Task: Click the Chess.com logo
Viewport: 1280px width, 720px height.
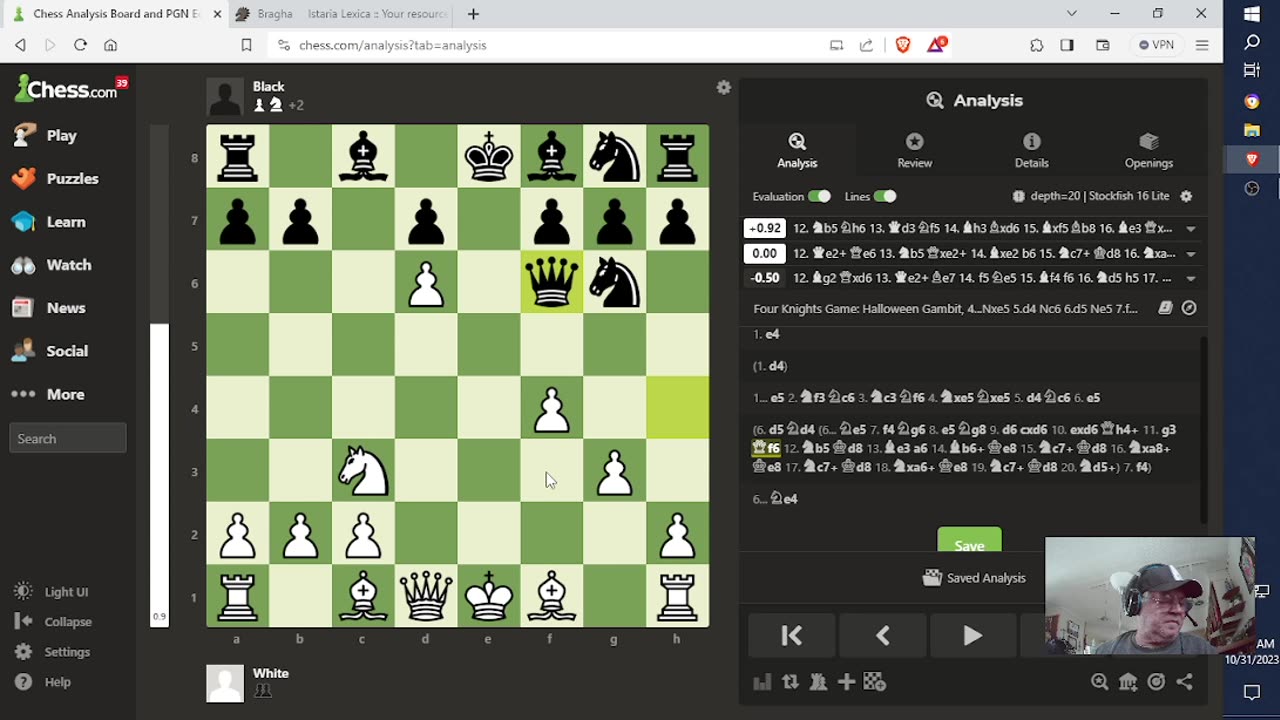Action: click(x=66, y=90)
